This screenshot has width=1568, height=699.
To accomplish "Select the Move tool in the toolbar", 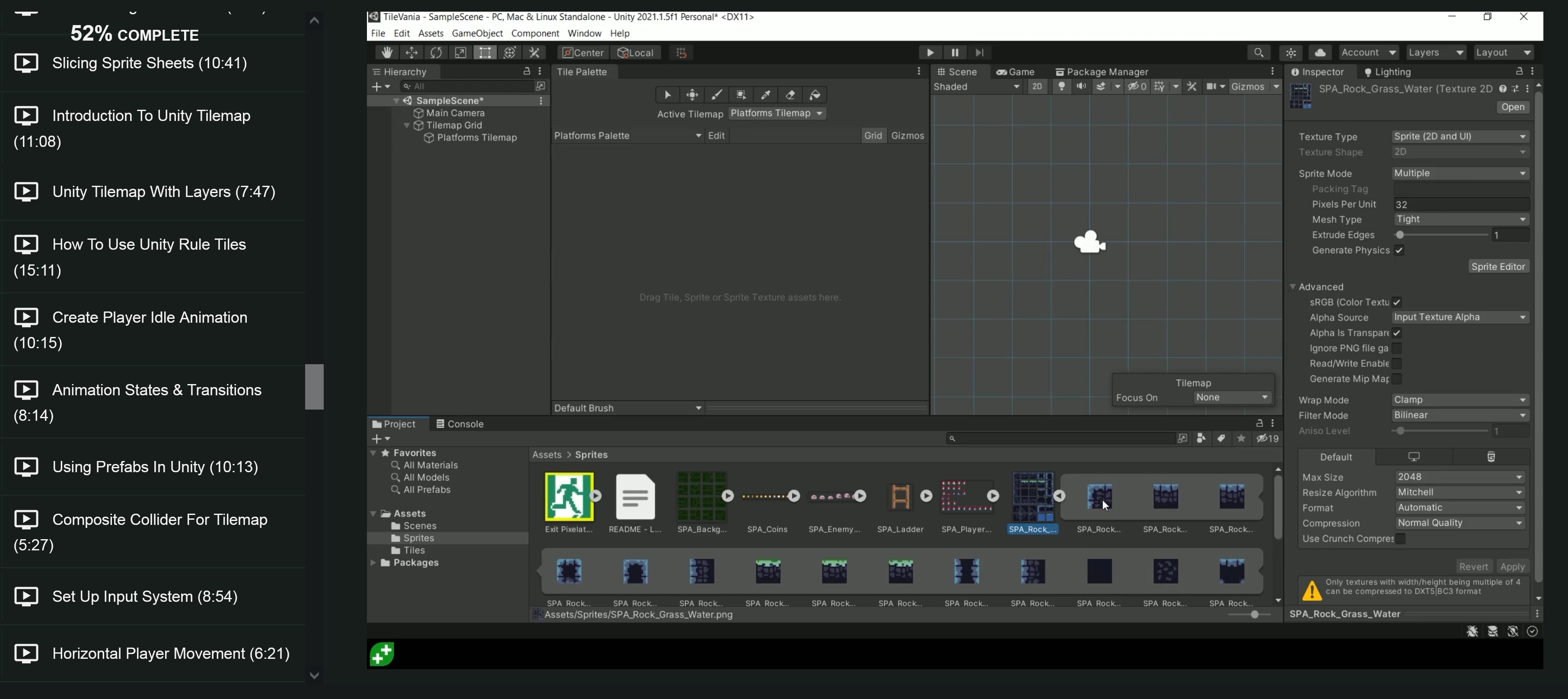I will pyautogui.click(x=411, y=52).
